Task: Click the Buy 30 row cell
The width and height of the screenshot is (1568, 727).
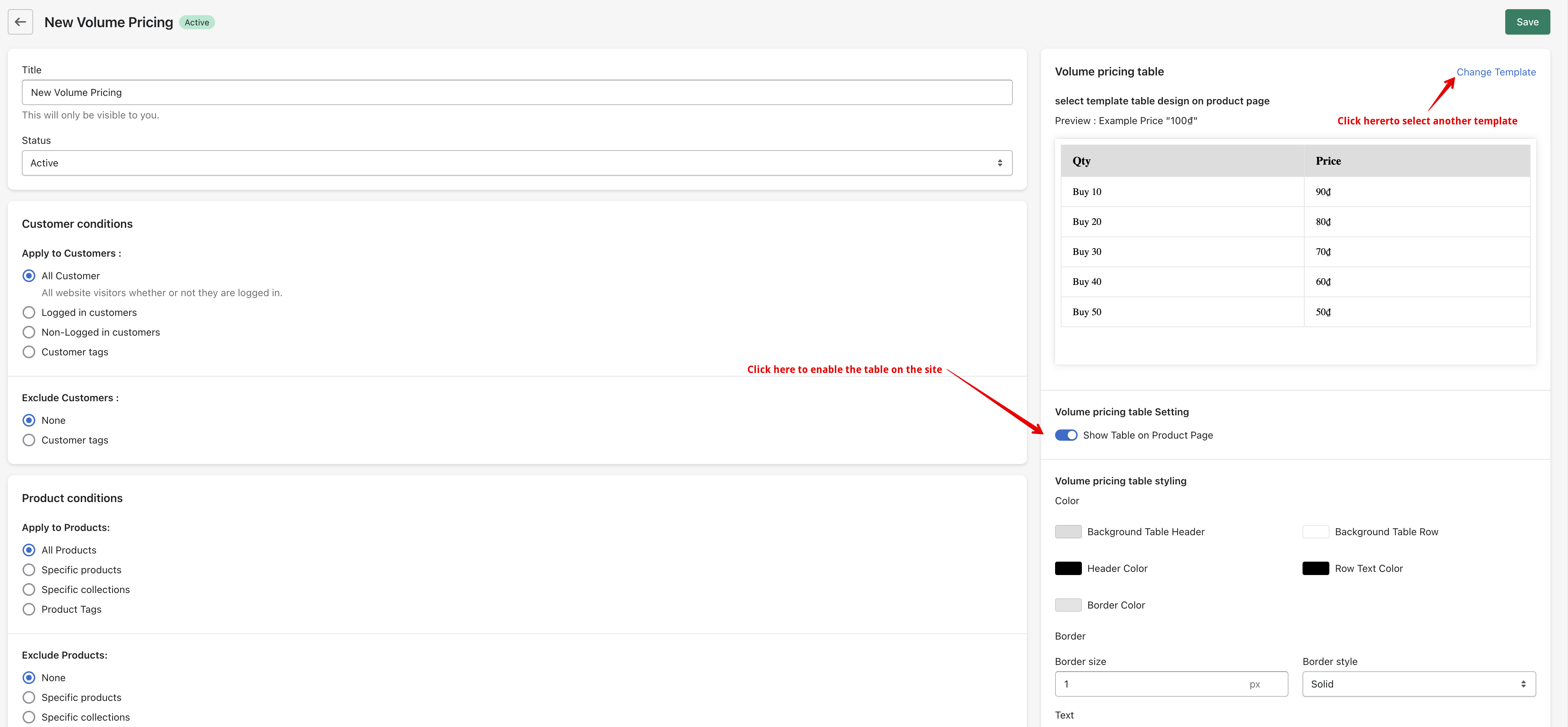Action: 1182,251
